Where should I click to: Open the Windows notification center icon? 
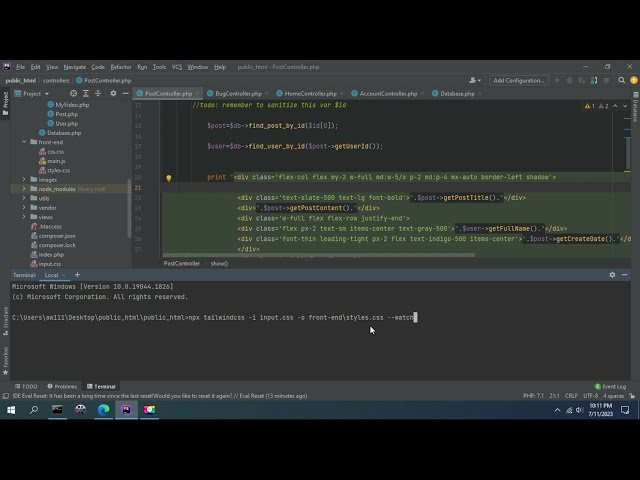point(625,410)
